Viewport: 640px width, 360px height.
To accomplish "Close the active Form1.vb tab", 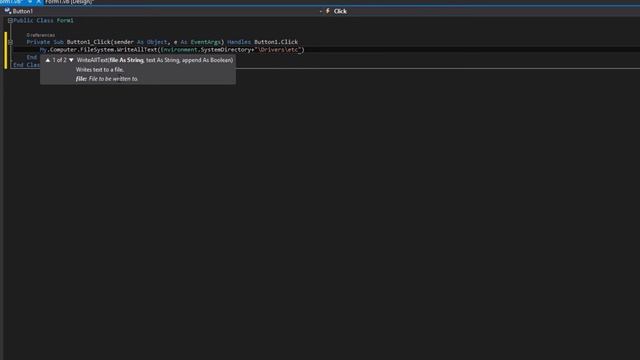I will tap(38, 2).
